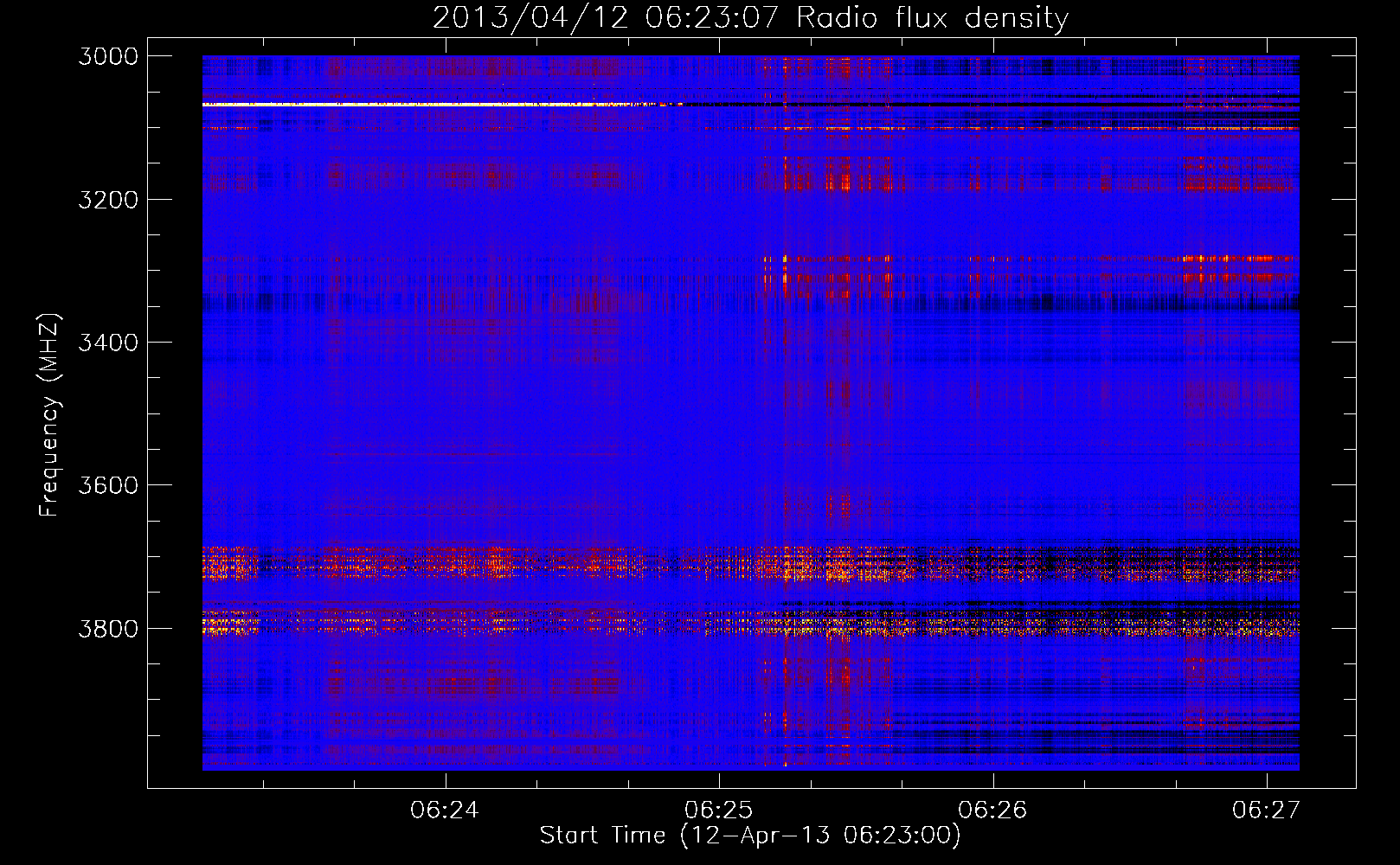The image size is (1400, 865).
Task: Select the 3400 frequency axis label
Action: click(x=108, y=343)
